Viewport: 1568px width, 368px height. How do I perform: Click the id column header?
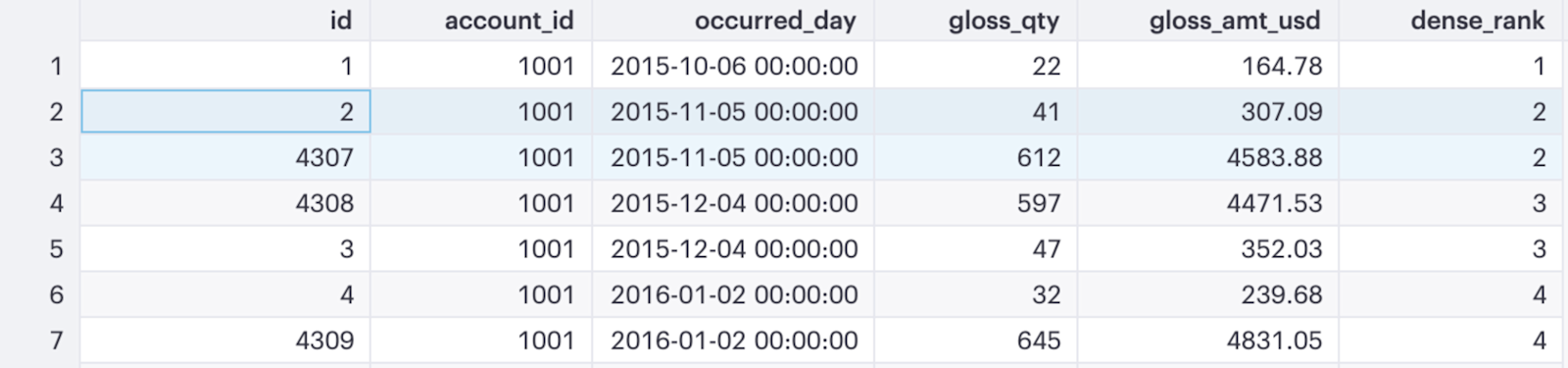(x=225, y=21)
